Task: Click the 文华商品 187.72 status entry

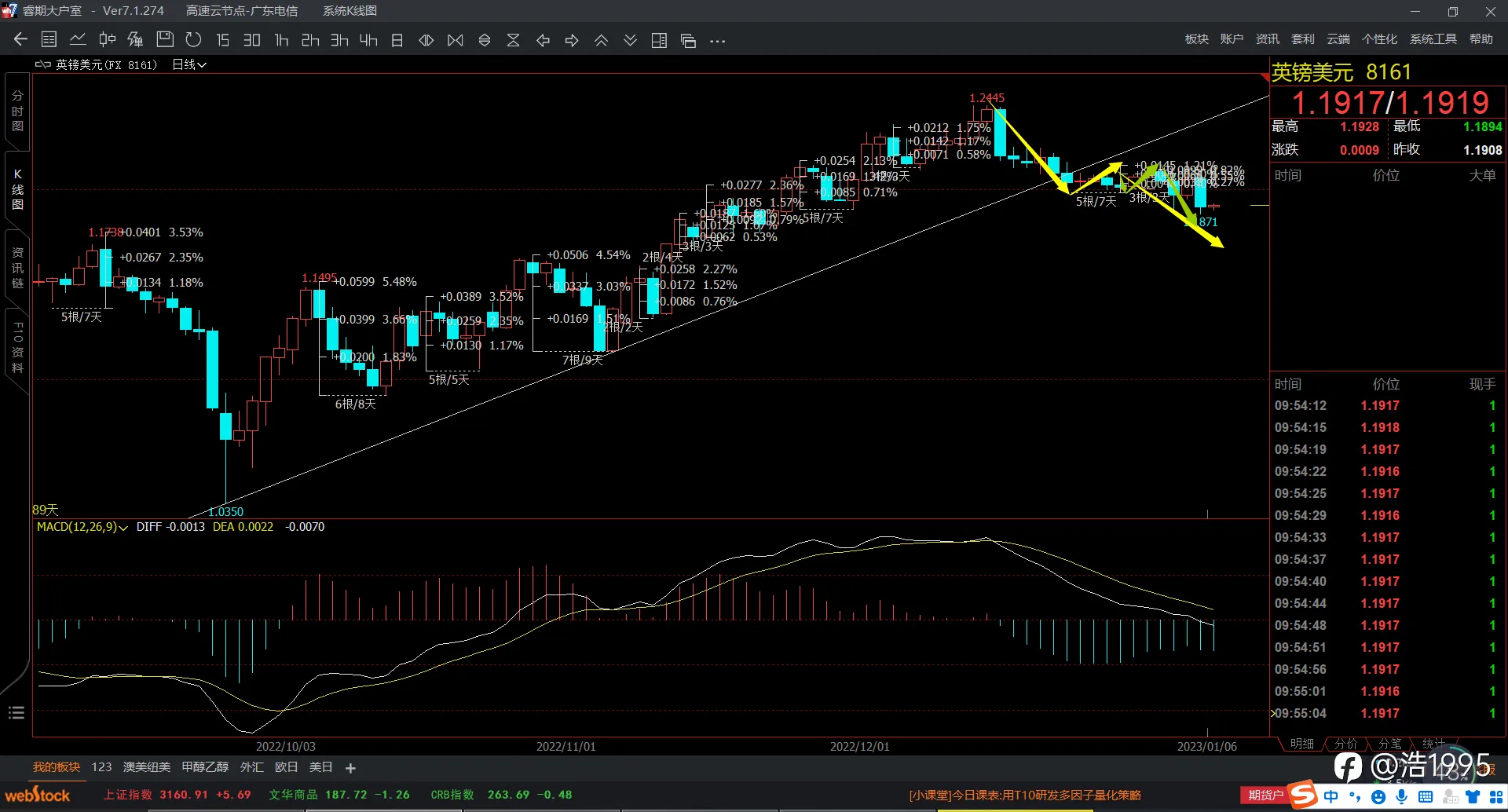Action: [339, 795]
